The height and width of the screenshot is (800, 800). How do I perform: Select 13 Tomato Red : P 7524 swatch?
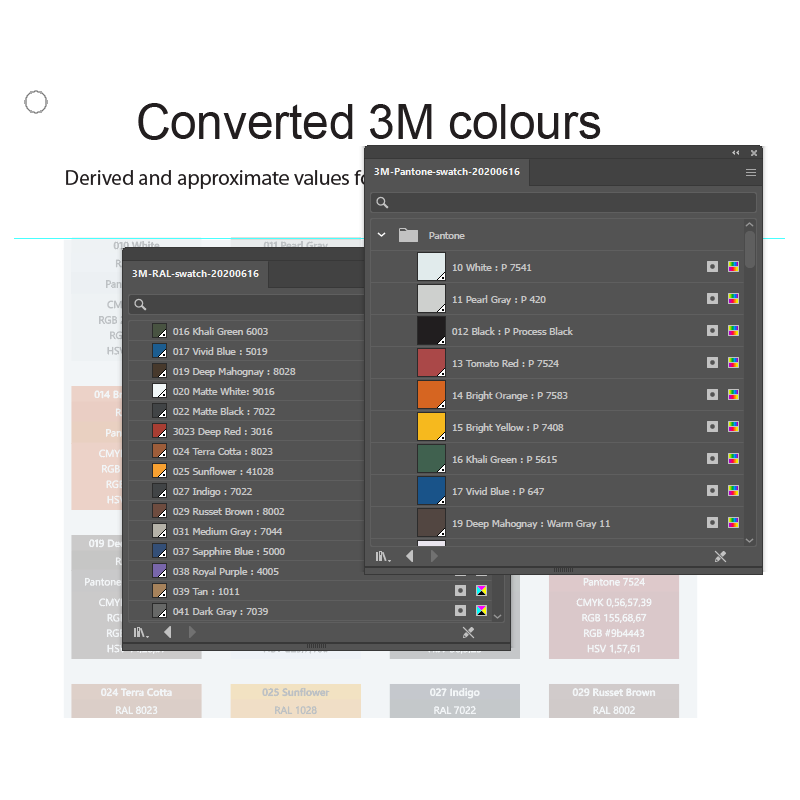pyautogui.click(x=557, y=363)
